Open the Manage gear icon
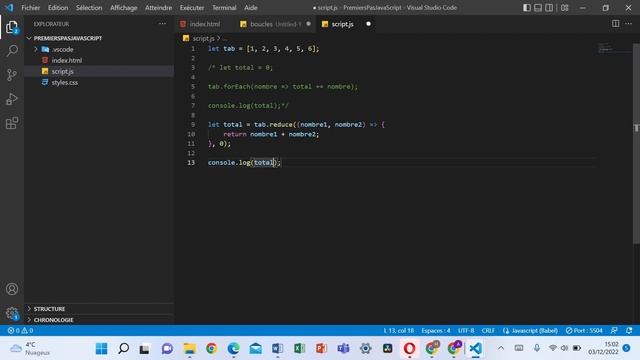The width and height of the screenshot is (640, 360). (12, 313)
